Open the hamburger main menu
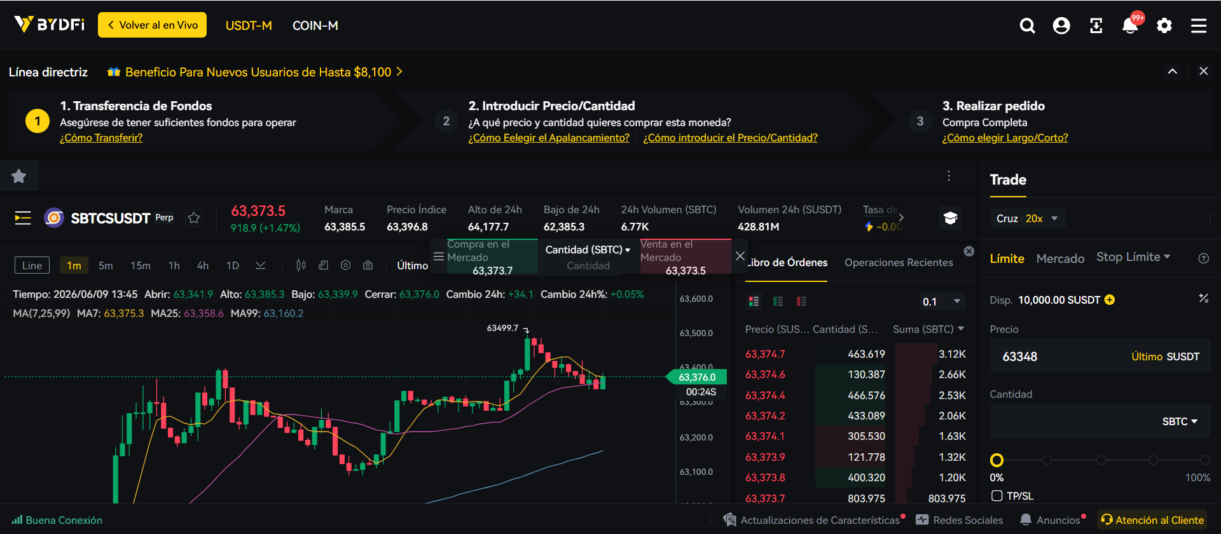 [1199, 26]
